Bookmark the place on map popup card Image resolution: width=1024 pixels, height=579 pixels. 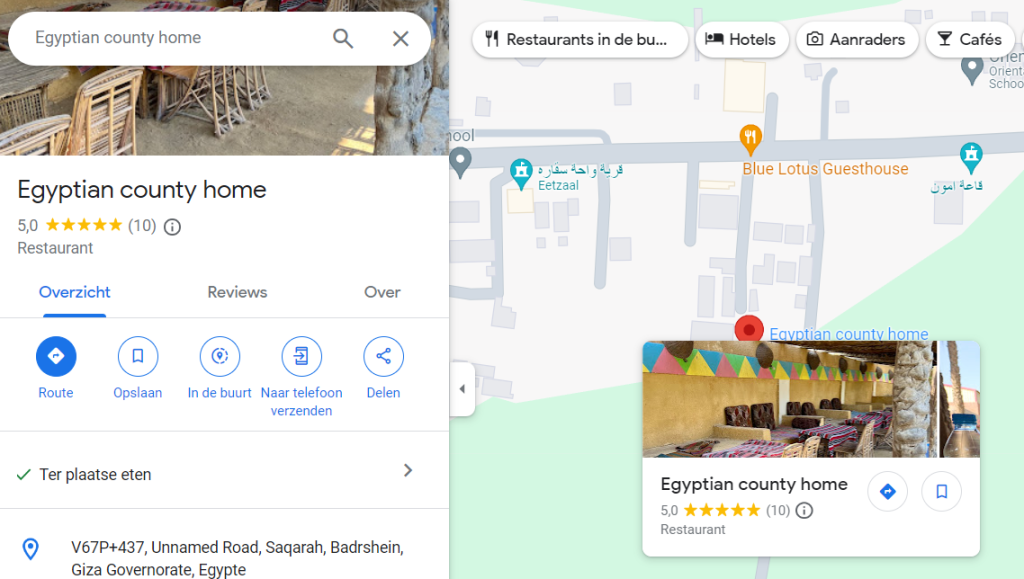[x=941, y=492]
